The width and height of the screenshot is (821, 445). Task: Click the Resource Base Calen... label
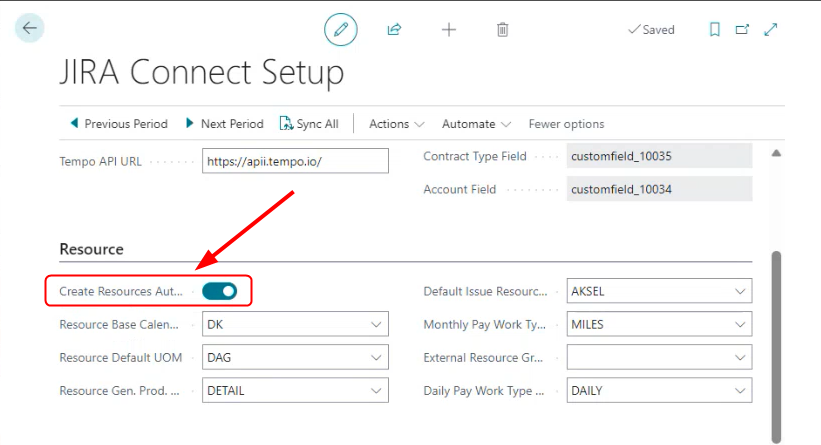(119, 325)
